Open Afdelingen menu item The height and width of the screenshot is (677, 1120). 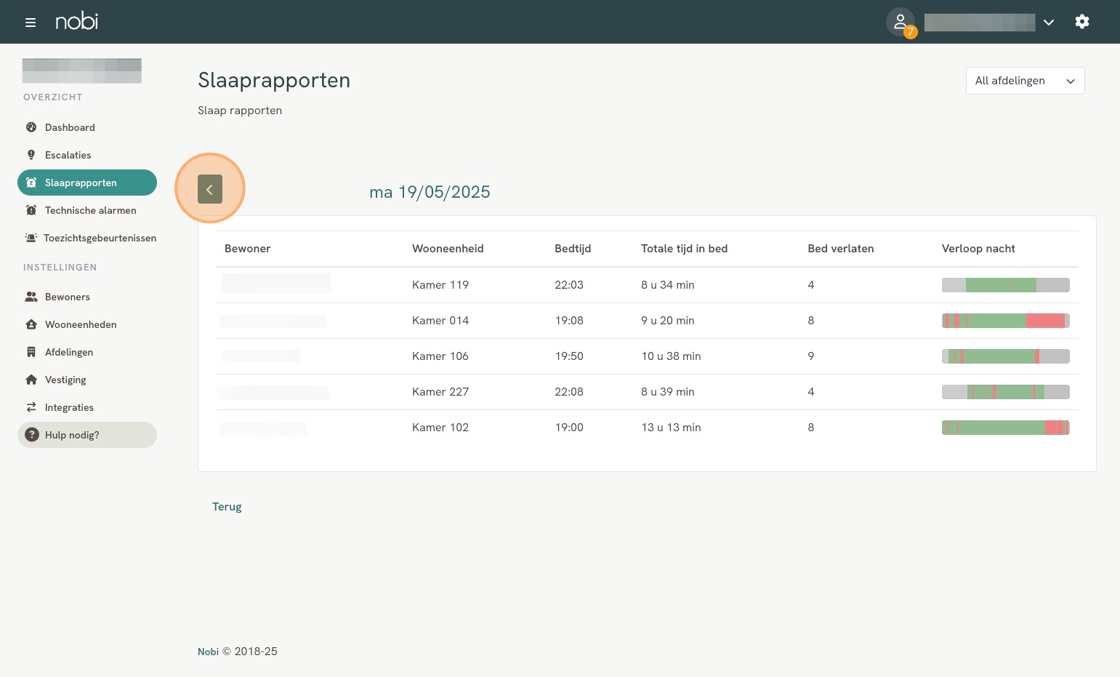(x=69, y=352)
